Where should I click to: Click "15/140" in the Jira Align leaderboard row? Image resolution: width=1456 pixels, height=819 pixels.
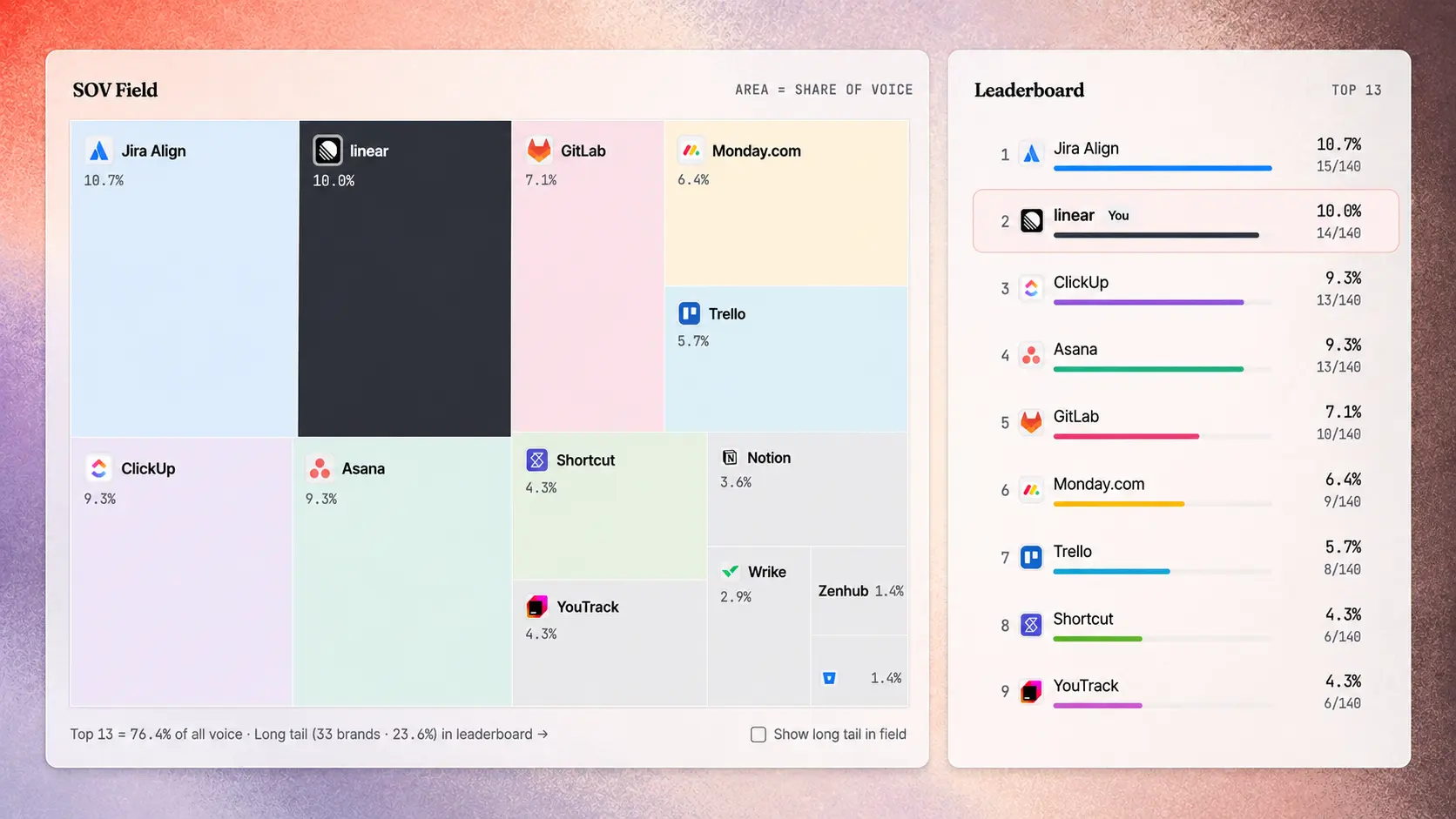[1338, 166]
